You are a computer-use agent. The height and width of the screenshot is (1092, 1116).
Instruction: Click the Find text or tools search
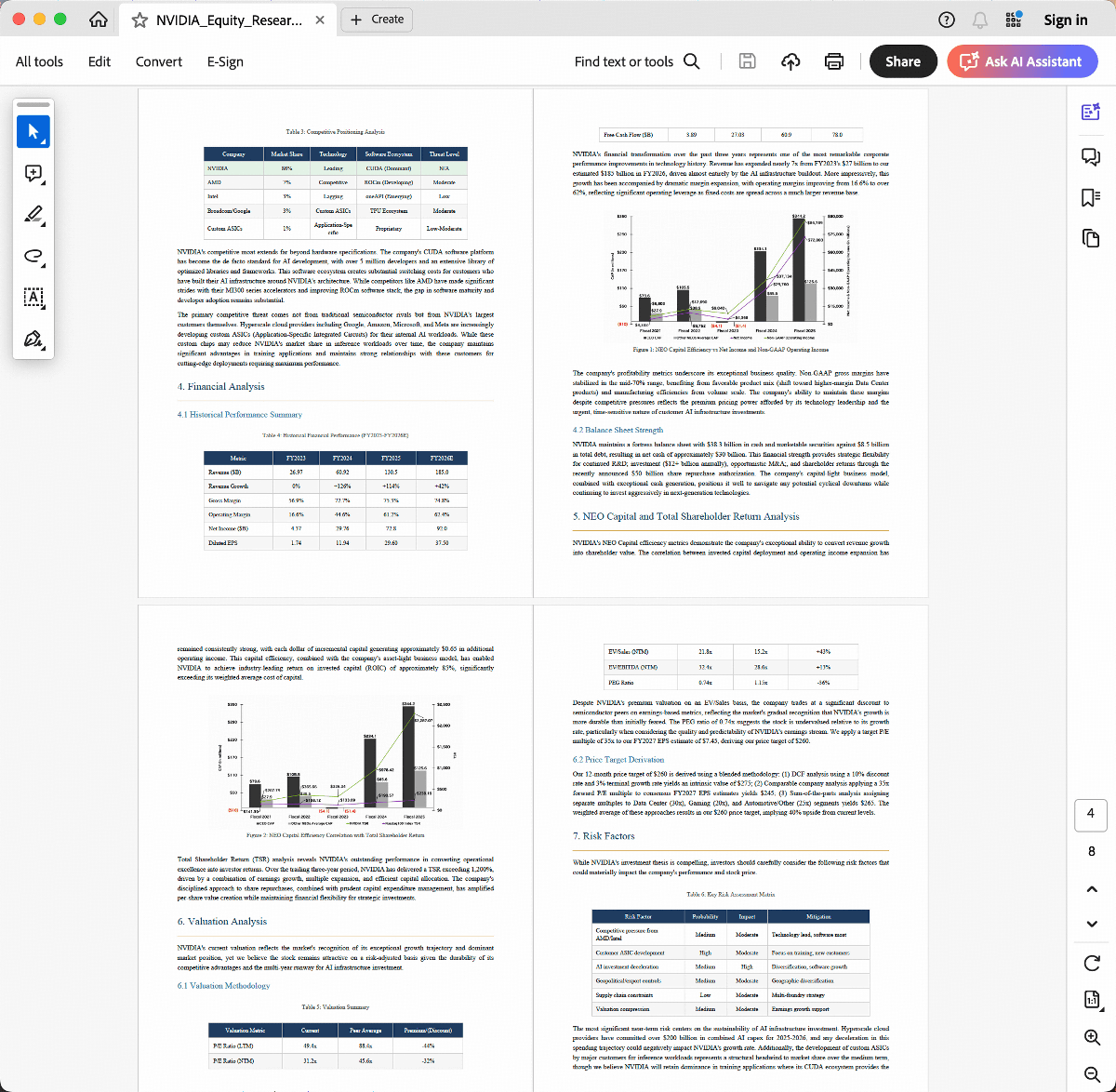point(637,61)
